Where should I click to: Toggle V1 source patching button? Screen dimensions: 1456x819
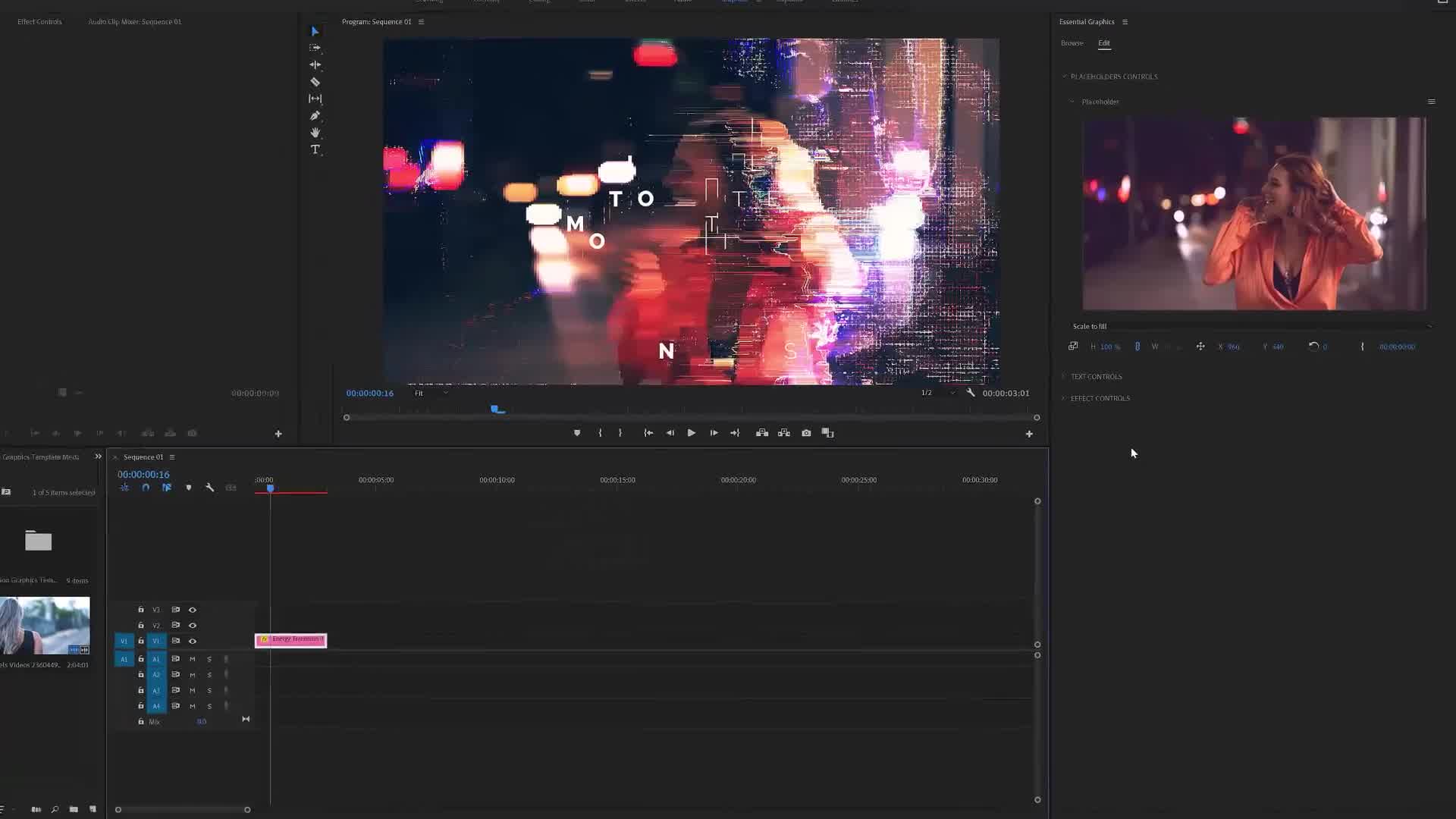click(124, 642)
